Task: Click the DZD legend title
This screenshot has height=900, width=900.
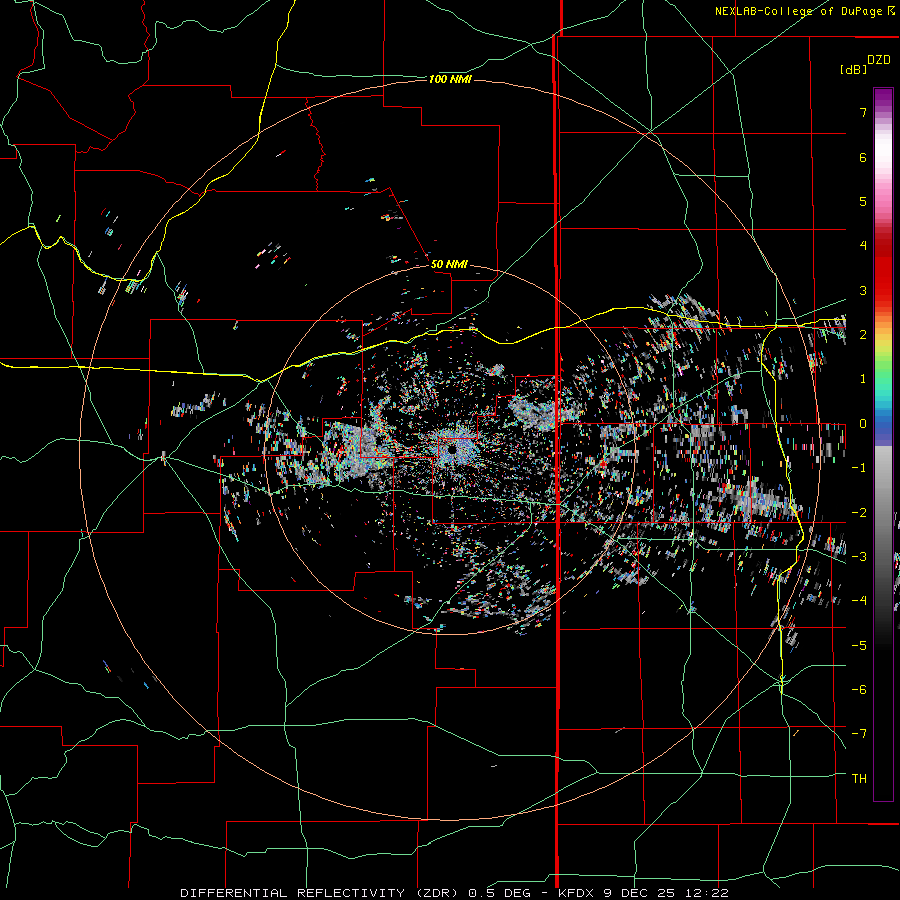Action: pyautogui.click(x=879, y=60)
